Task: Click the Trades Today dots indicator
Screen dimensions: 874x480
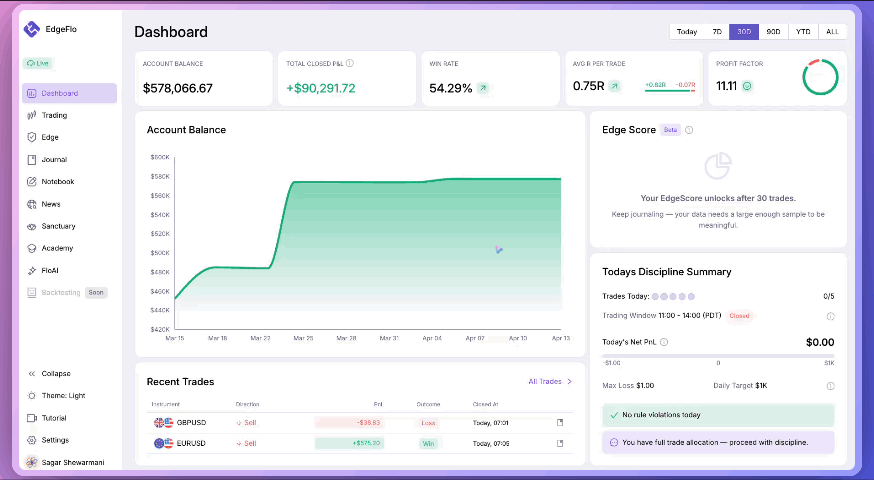Action: (x=673, y=297)
